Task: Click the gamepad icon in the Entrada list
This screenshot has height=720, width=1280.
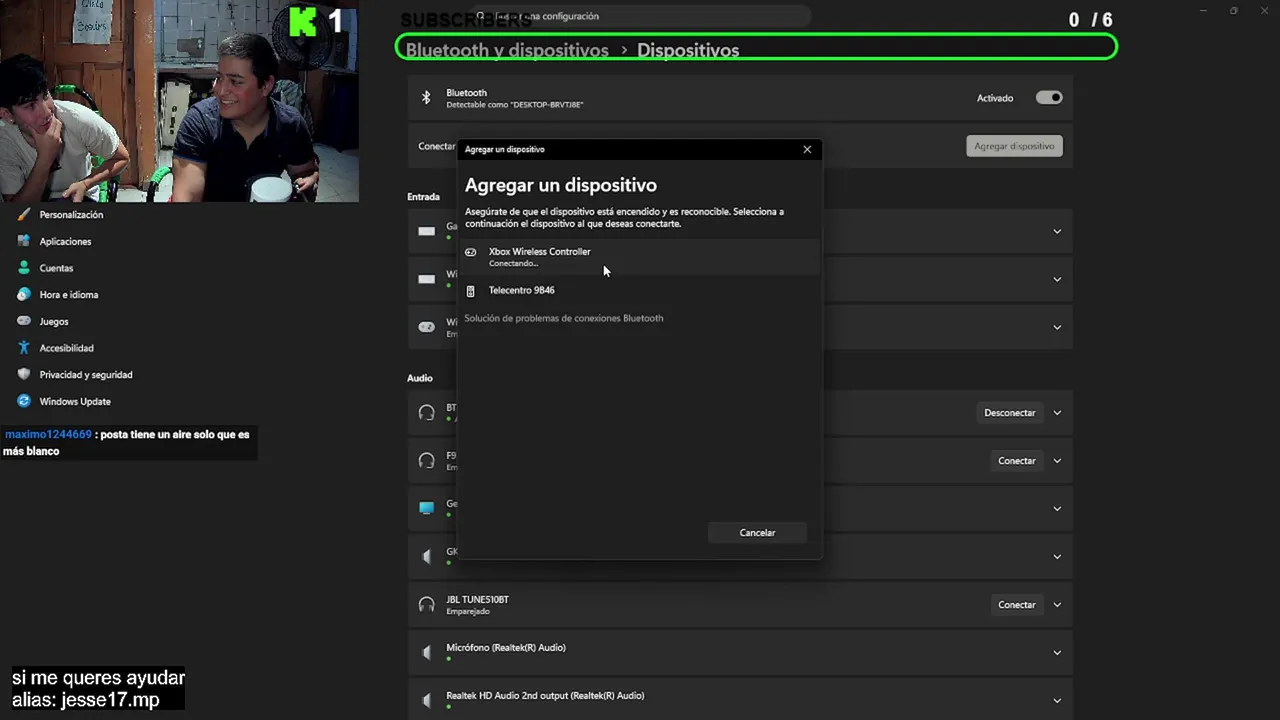Action: (427, 327)
